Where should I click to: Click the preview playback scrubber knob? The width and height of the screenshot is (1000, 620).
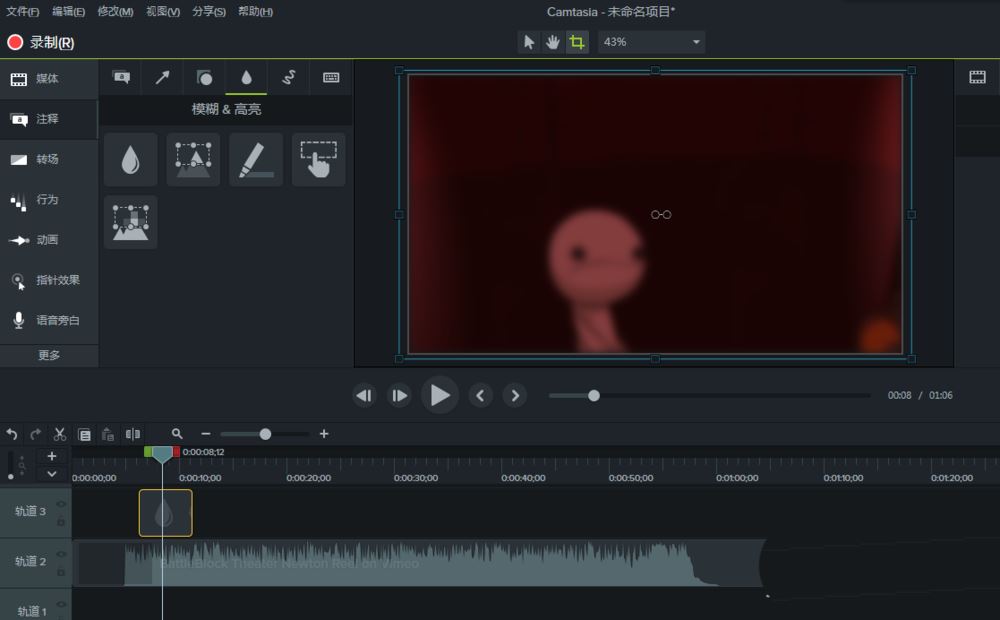click(x=594, y=396)
